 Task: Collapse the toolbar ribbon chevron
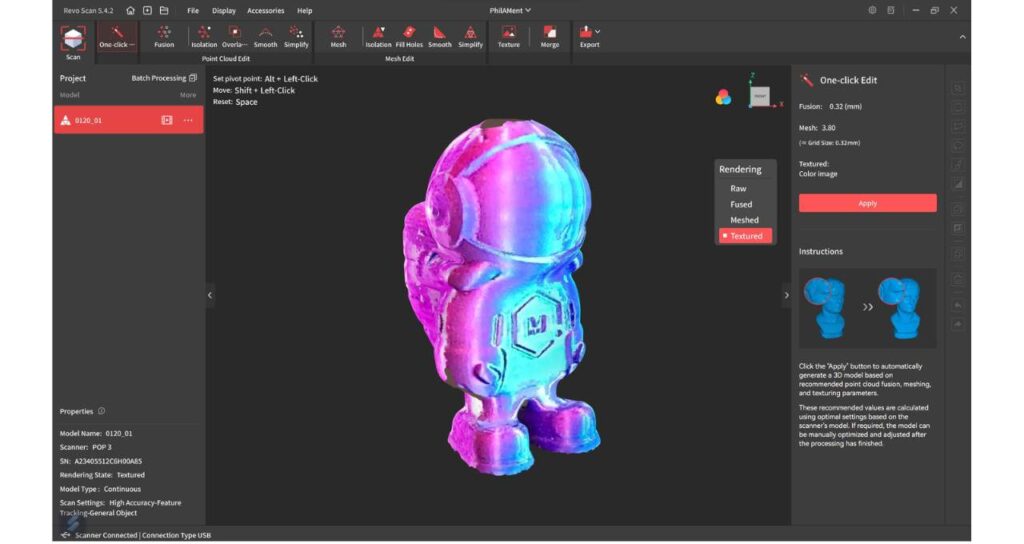(x=962, y=37)
